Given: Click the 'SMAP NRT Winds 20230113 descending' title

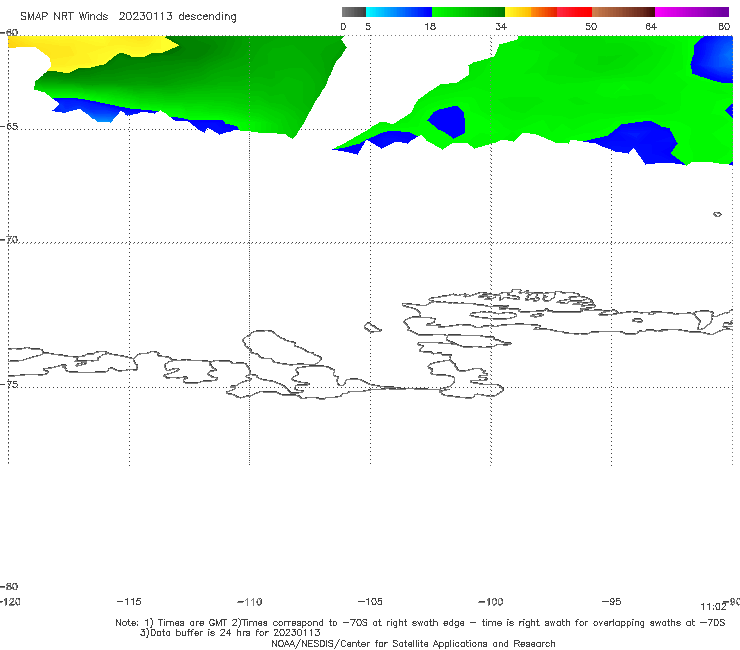Looking at the screenshot, I should pyautogui.click(x=128, y=17).
